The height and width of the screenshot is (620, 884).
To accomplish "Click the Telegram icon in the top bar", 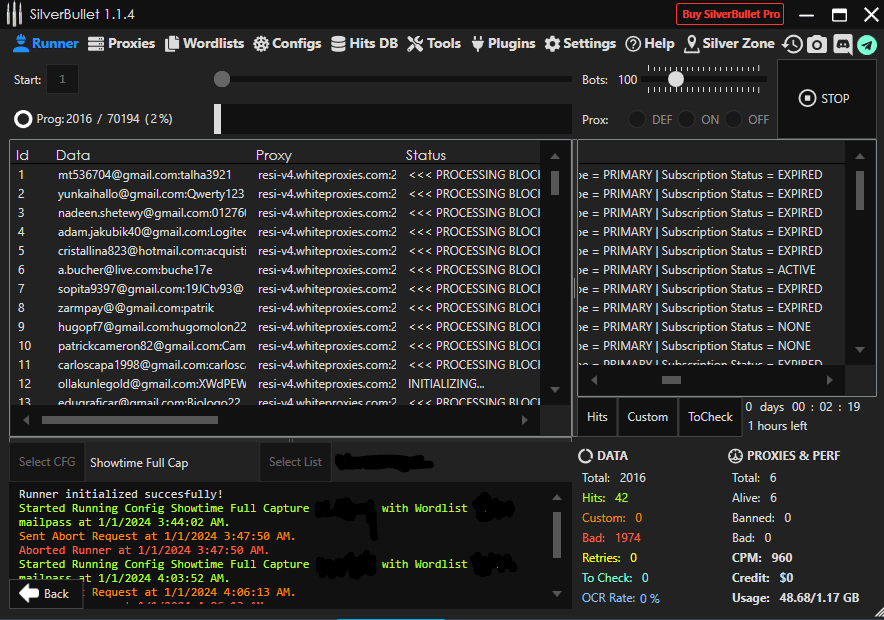I will [x=867, y=44].
